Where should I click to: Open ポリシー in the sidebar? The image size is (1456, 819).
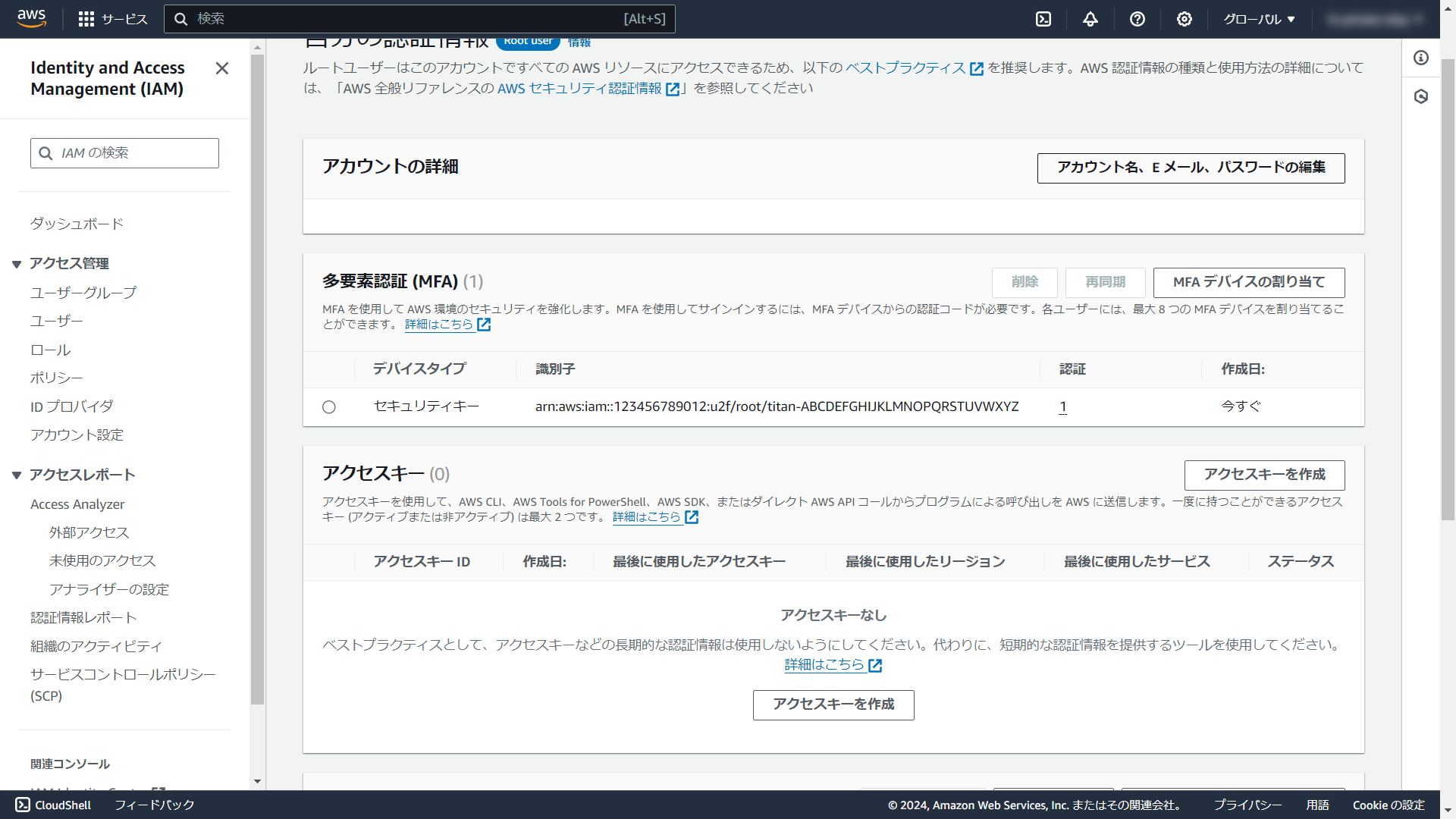point(57,378)
